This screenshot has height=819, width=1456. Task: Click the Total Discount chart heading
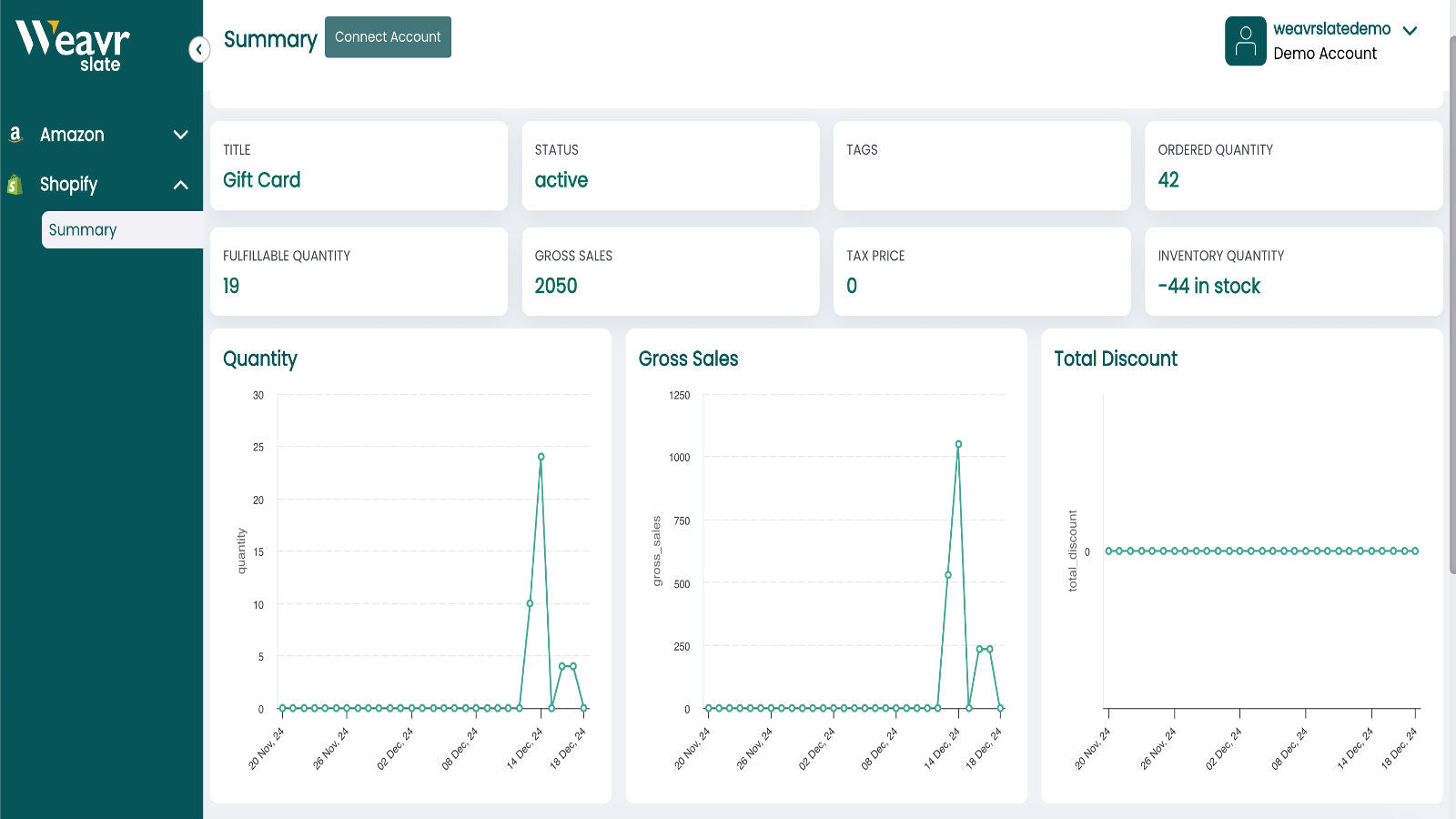pos(1115,359)
